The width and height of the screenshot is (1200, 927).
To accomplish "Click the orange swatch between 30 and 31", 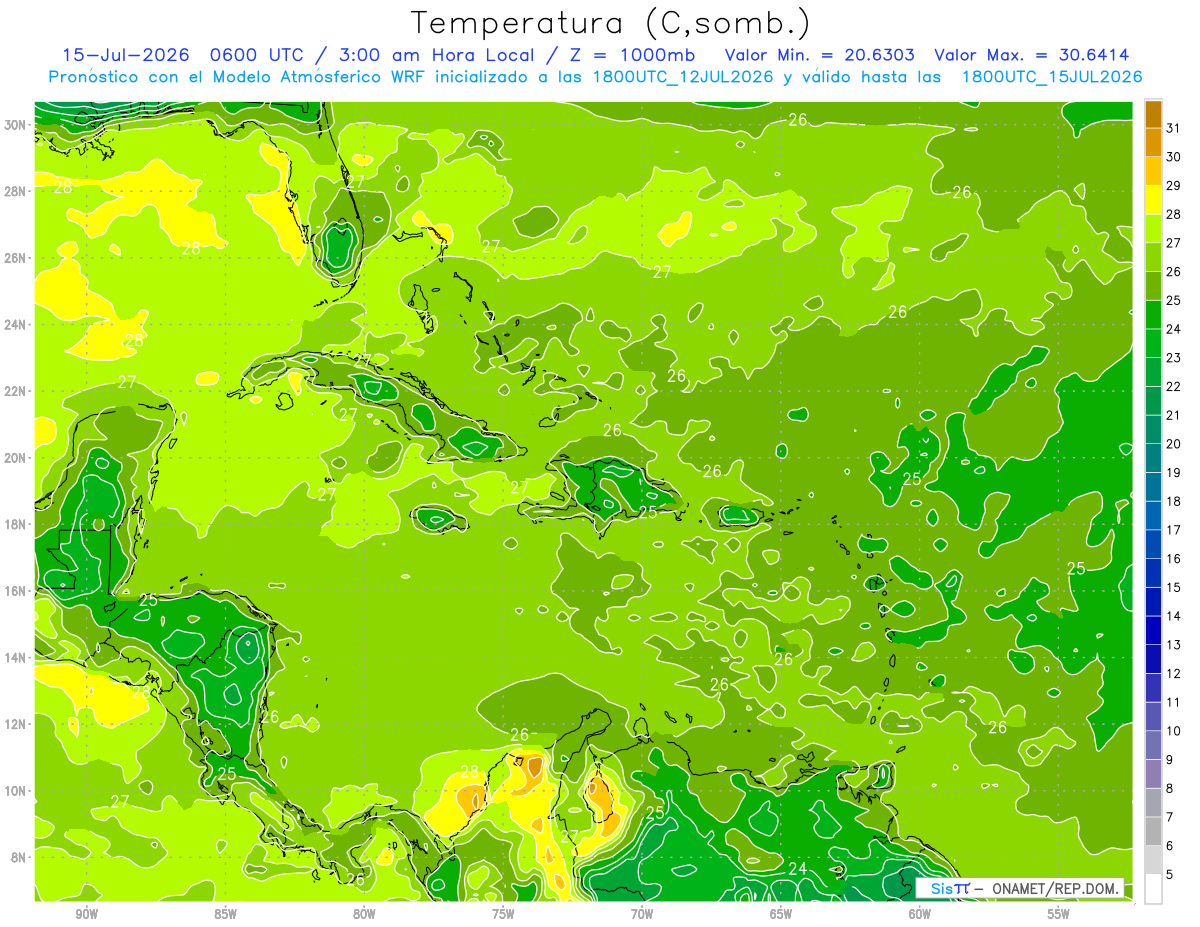I will pyautogui.click(x=1153, y=143).
